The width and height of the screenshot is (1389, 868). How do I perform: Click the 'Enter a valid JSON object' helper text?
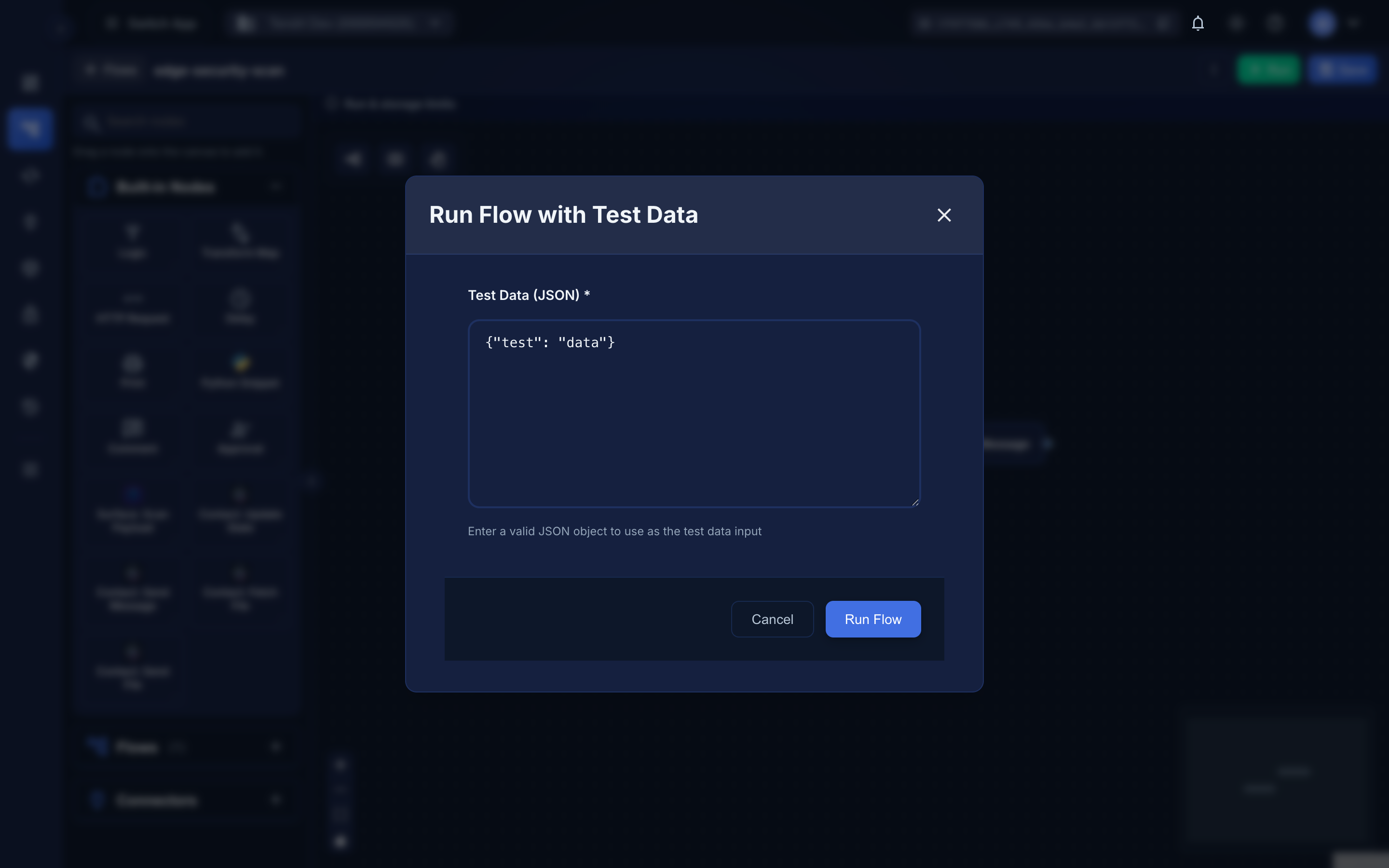(615, 531)
